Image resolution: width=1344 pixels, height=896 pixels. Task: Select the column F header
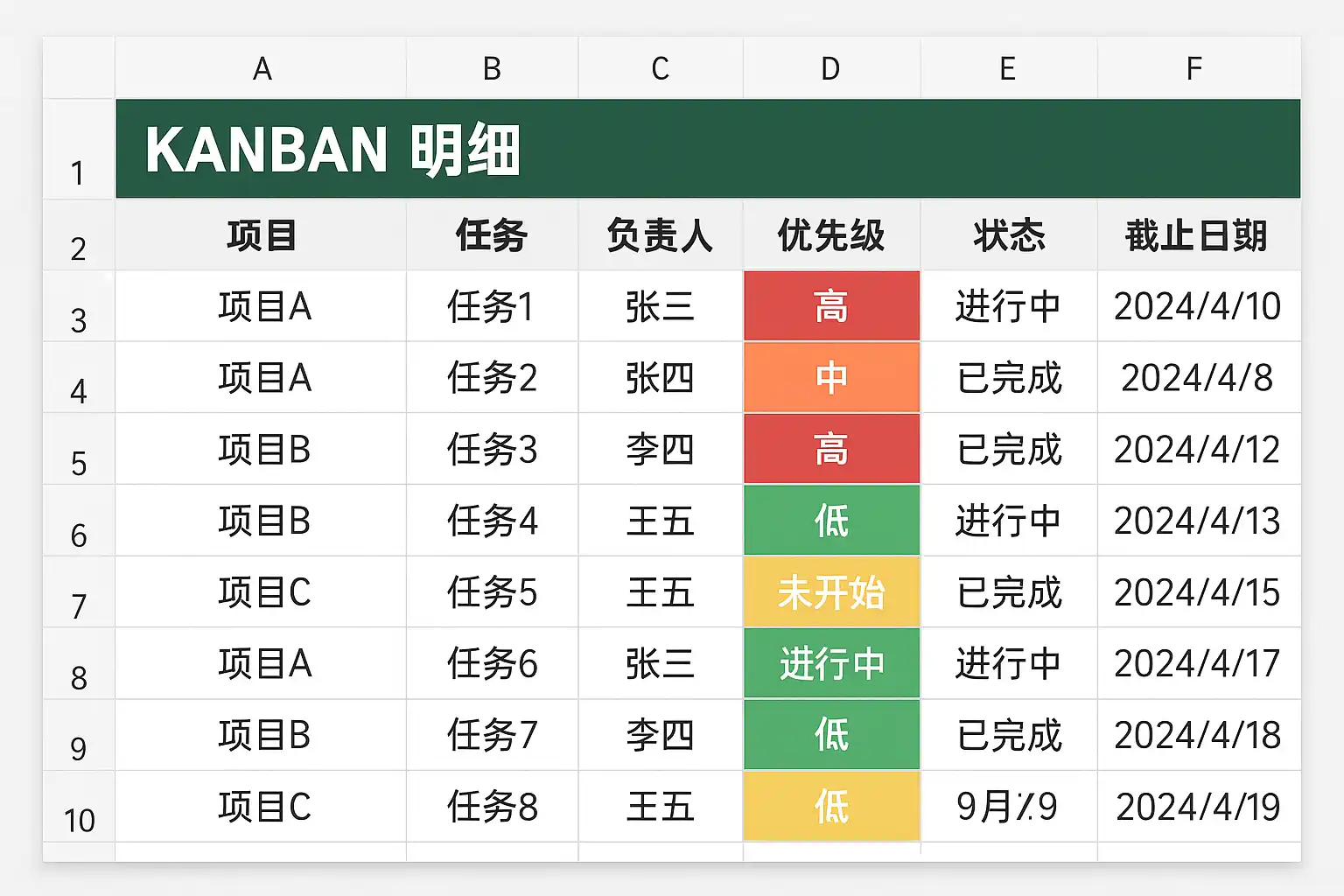[1194, 68]
